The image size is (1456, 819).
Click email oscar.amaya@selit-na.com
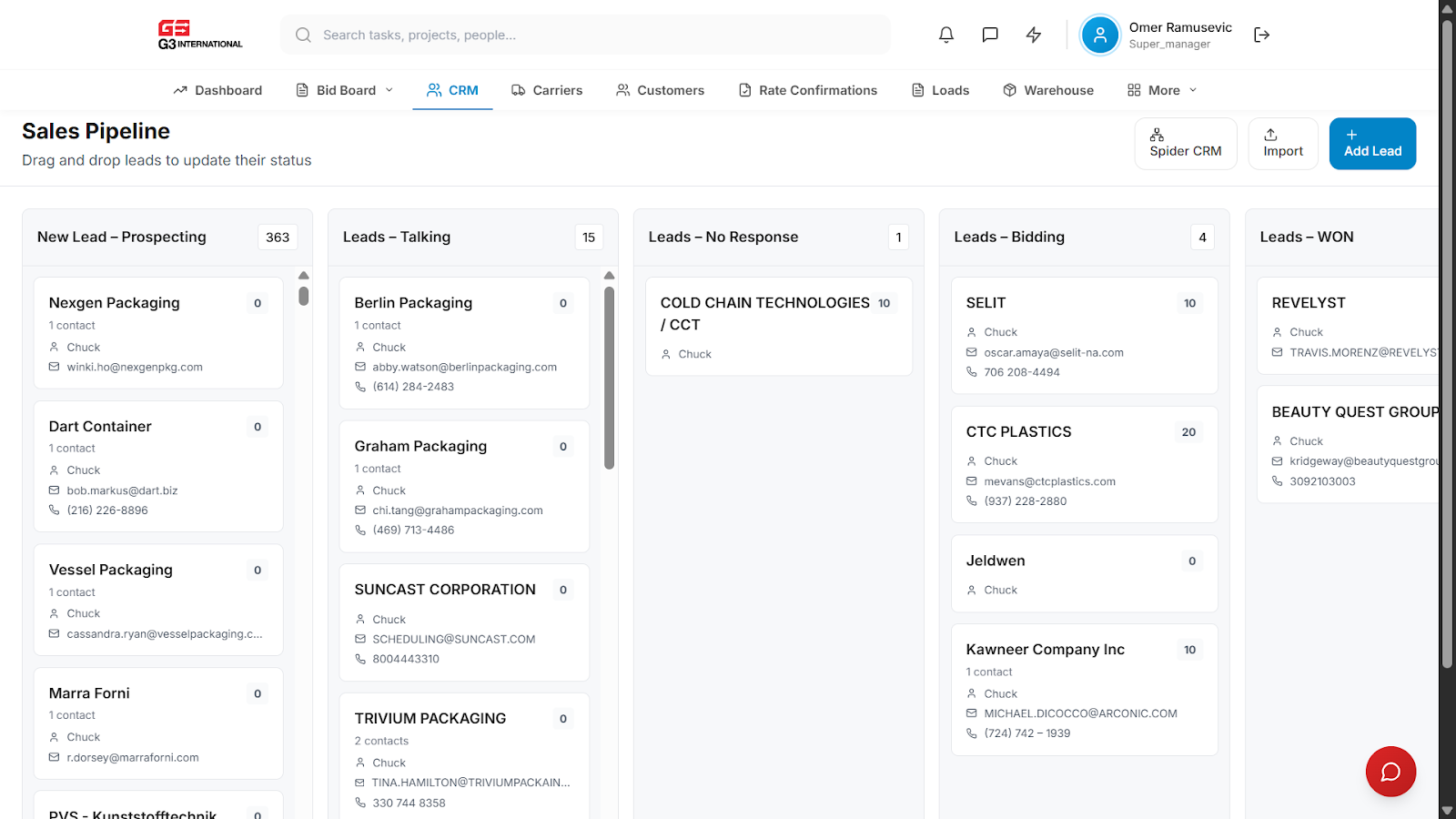[x=1054, y=352]
